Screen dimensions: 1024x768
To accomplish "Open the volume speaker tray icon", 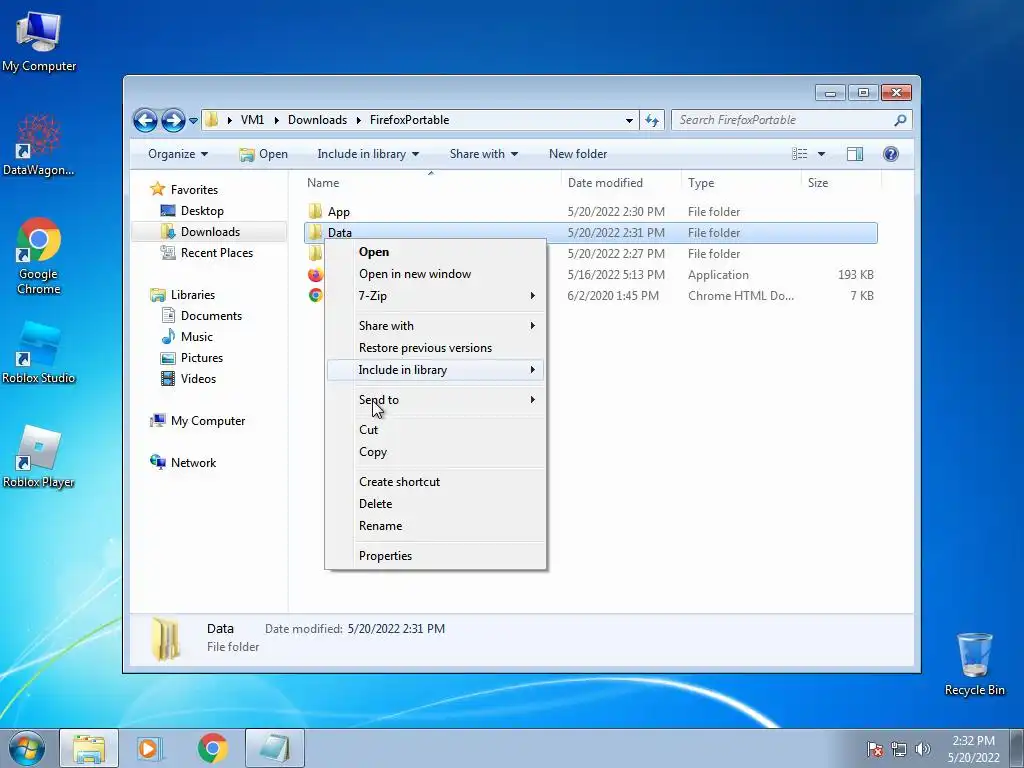I will click(x=922, y=749).
